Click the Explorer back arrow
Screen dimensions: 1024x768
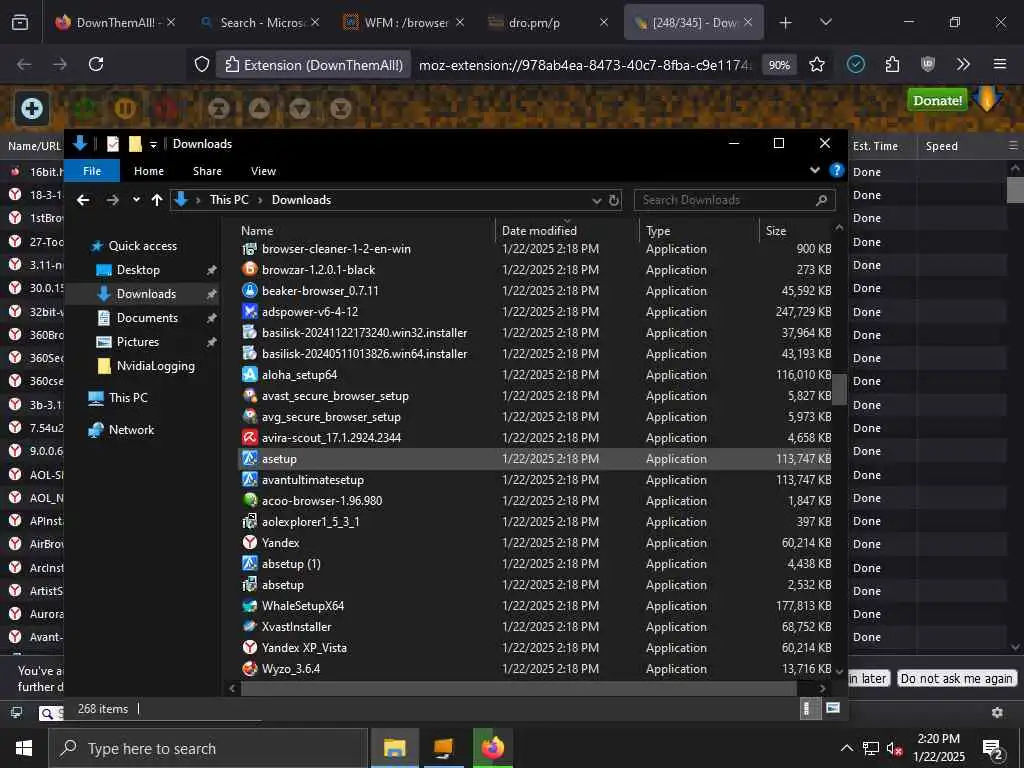click(x=83, y=200)
